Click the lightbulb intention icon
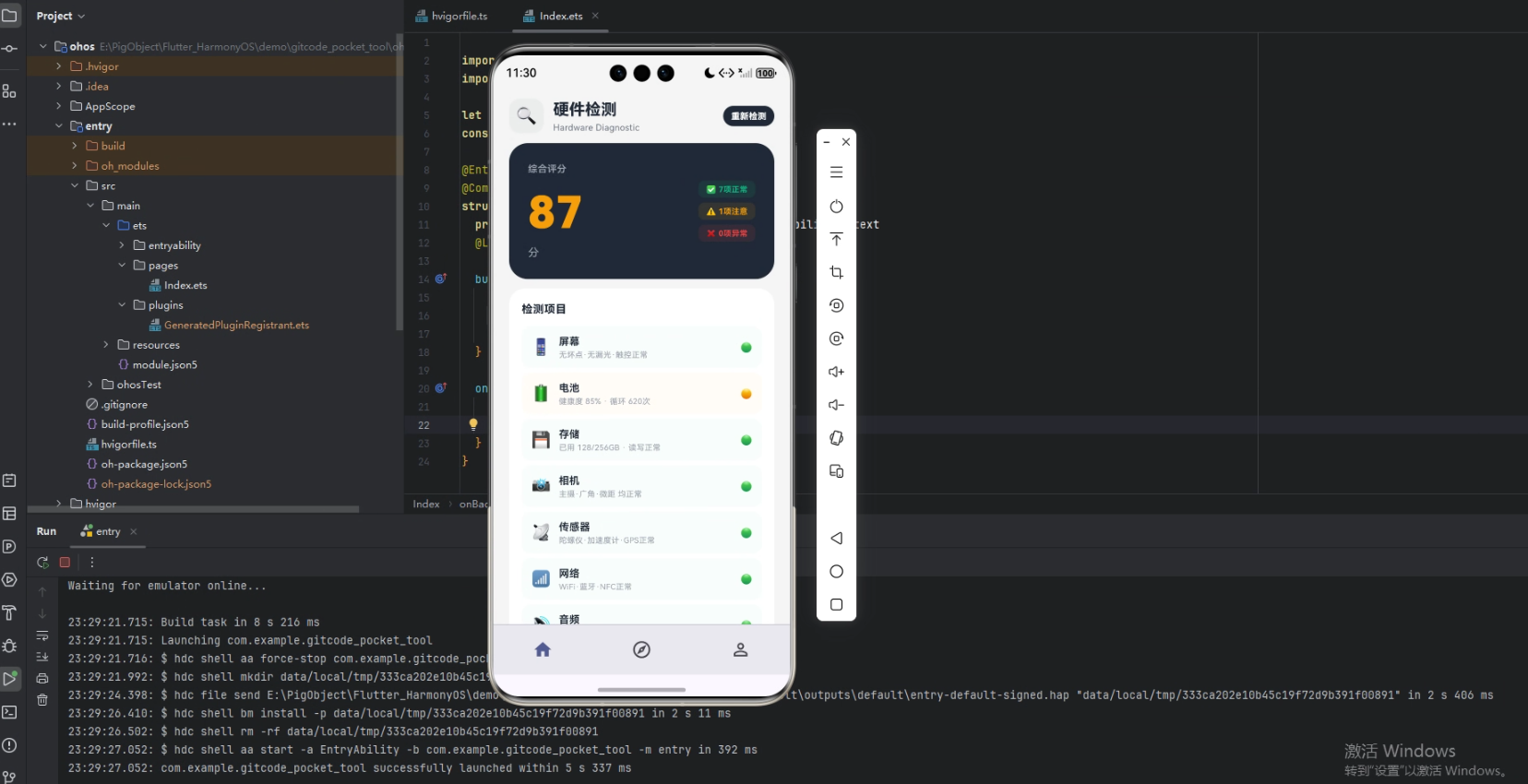This screenshot has width=1528, height=784. click(473, 425)
